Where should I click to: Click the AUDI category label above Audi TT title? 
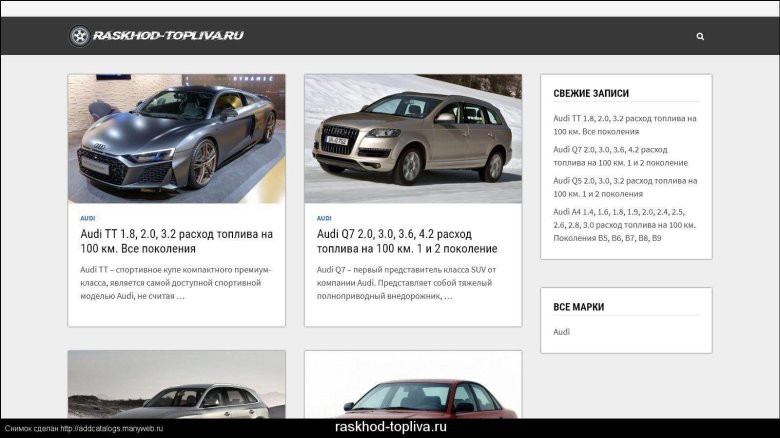pyautogui.click(x=88, y=218)
